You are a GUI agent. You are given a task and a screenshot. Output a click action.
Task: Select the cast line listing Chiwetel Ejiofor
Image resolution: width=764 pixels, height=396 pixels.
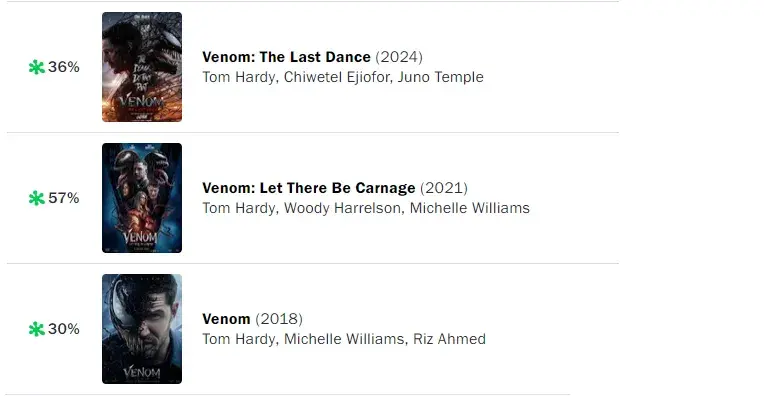(x=343, y=77)
